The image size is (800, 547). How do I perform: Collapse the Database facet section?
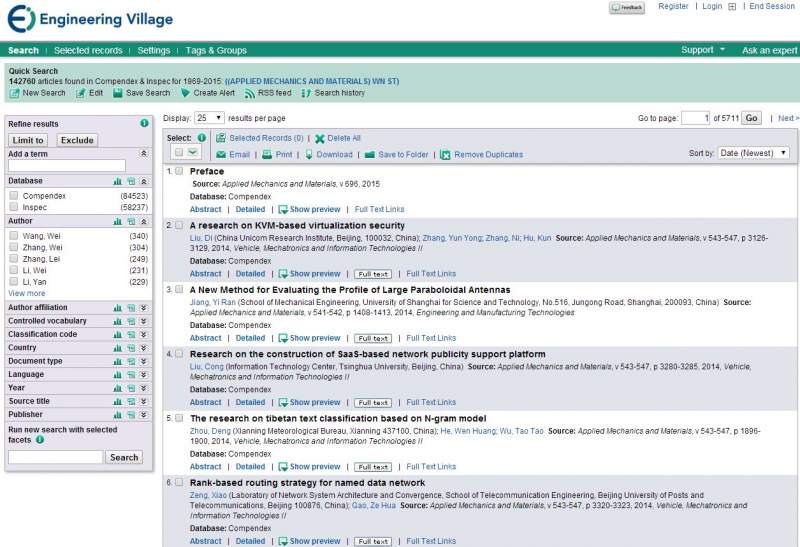pos(144,181)
